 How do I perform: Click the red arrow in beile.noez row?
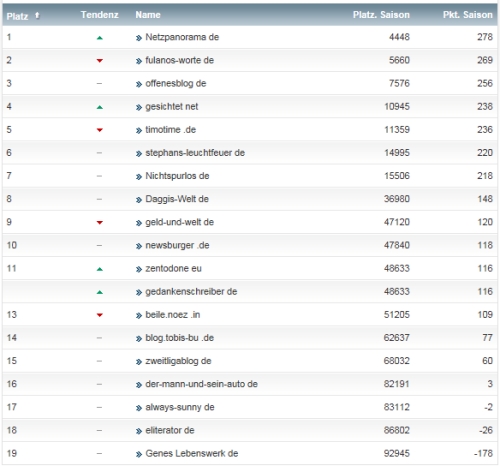99,315
